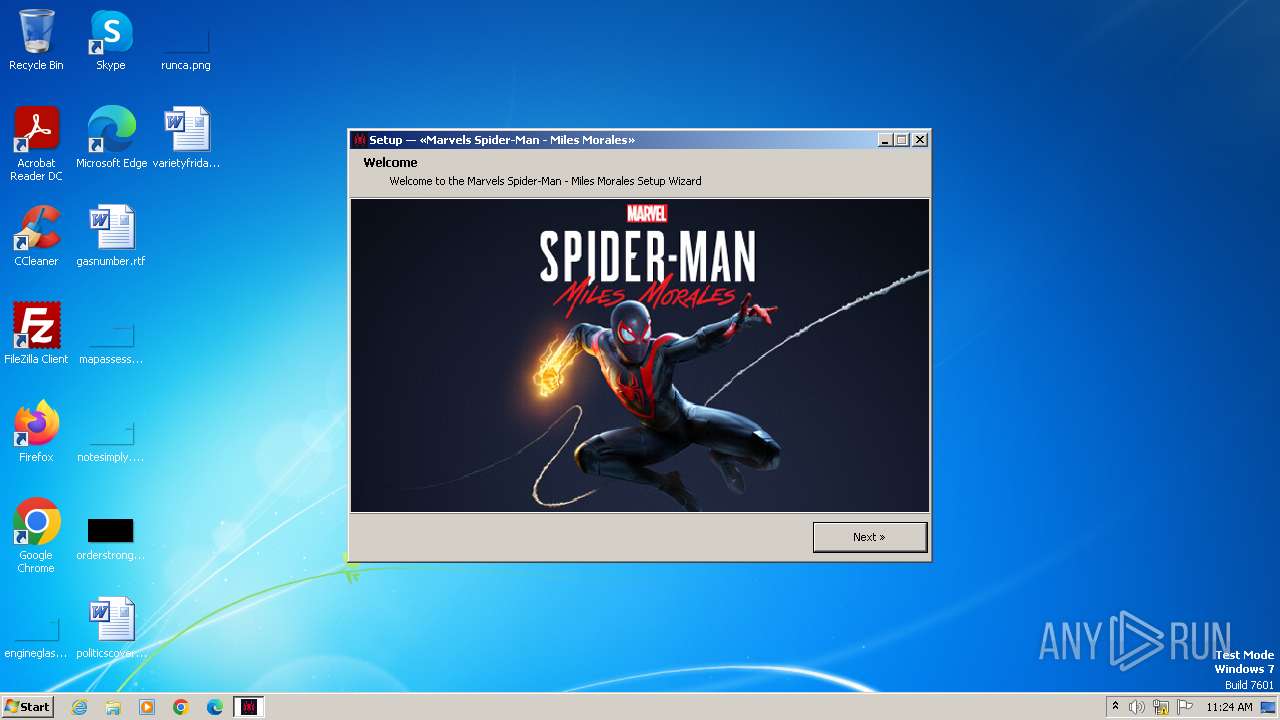Viewport: 1280px width, 720px height.
Task: Launch Edge from the taskbar
Action: pos(215,707)
